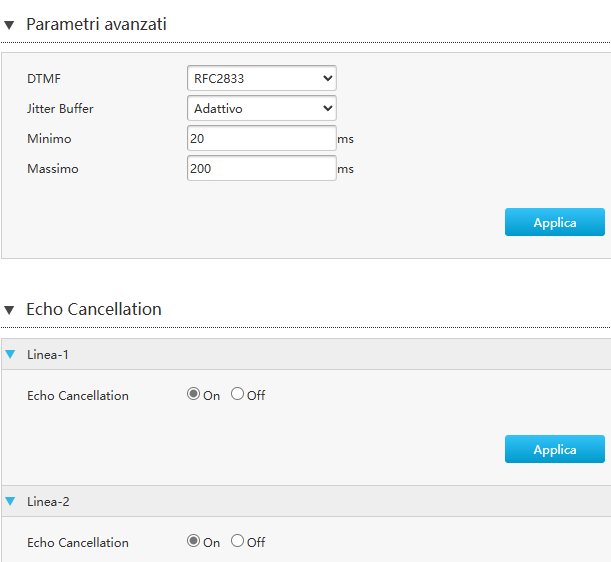Image resolution: width=611 pixels, height=562 pixels.
Task: Open the Jitter Buffer Adattivo dropdown
Action: tap(261, 108)
